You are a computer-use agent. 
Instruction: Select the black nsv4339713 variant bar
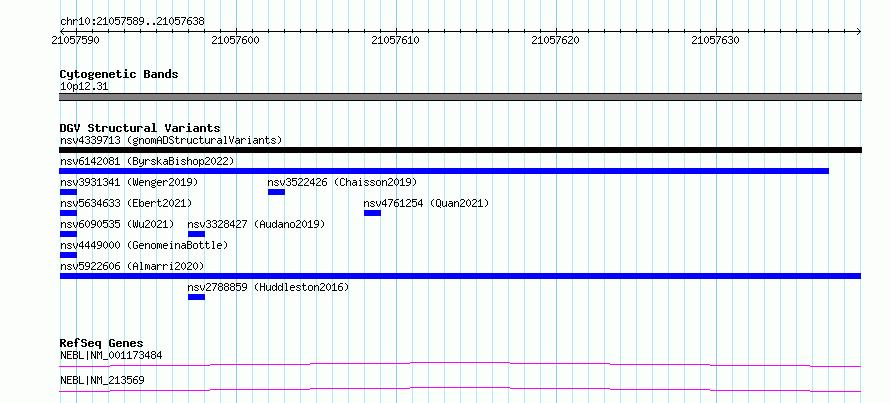coord(460,150)
